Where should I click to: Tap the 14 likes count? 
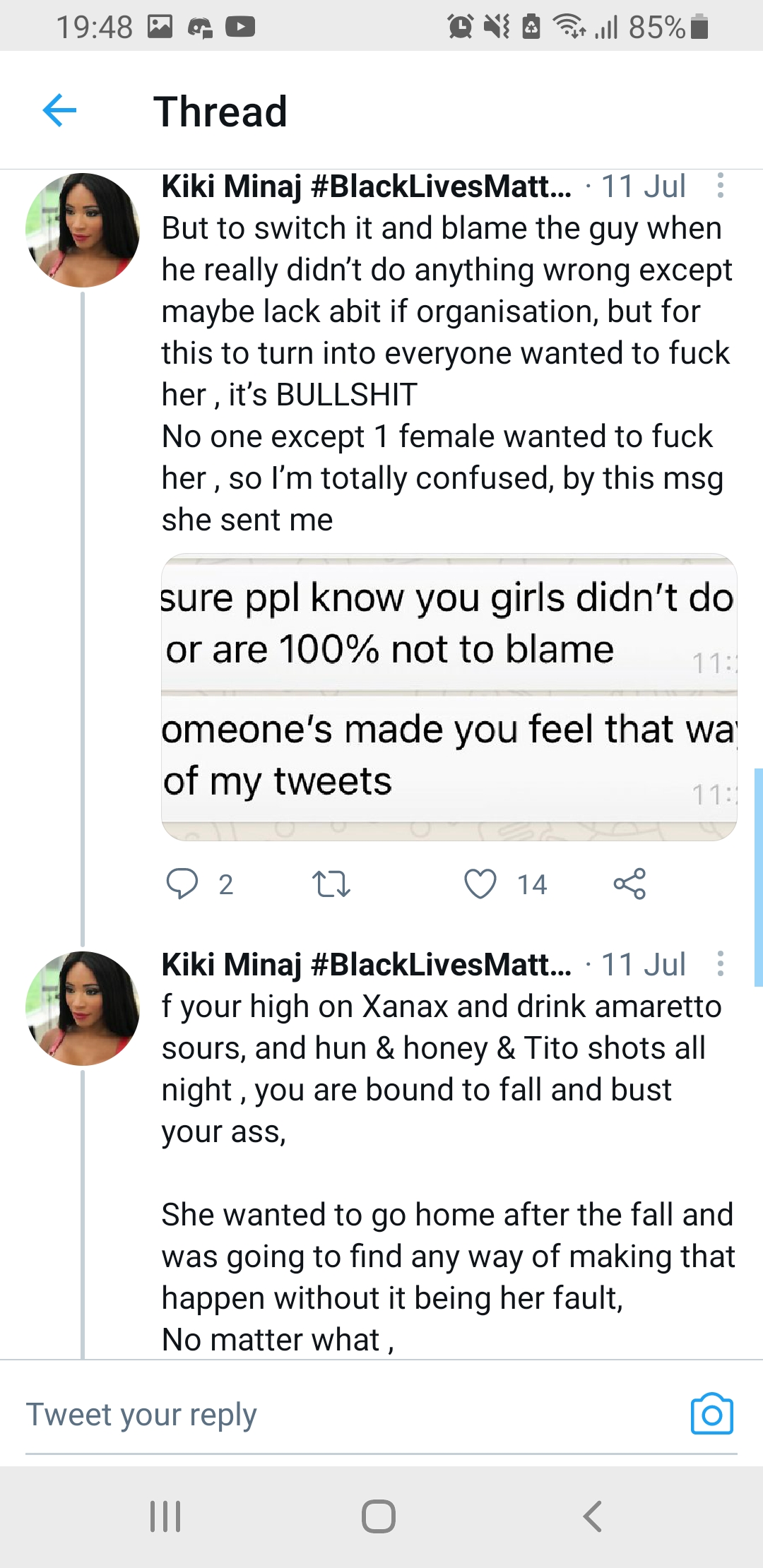pyautogui.click(x=532, y=884)
